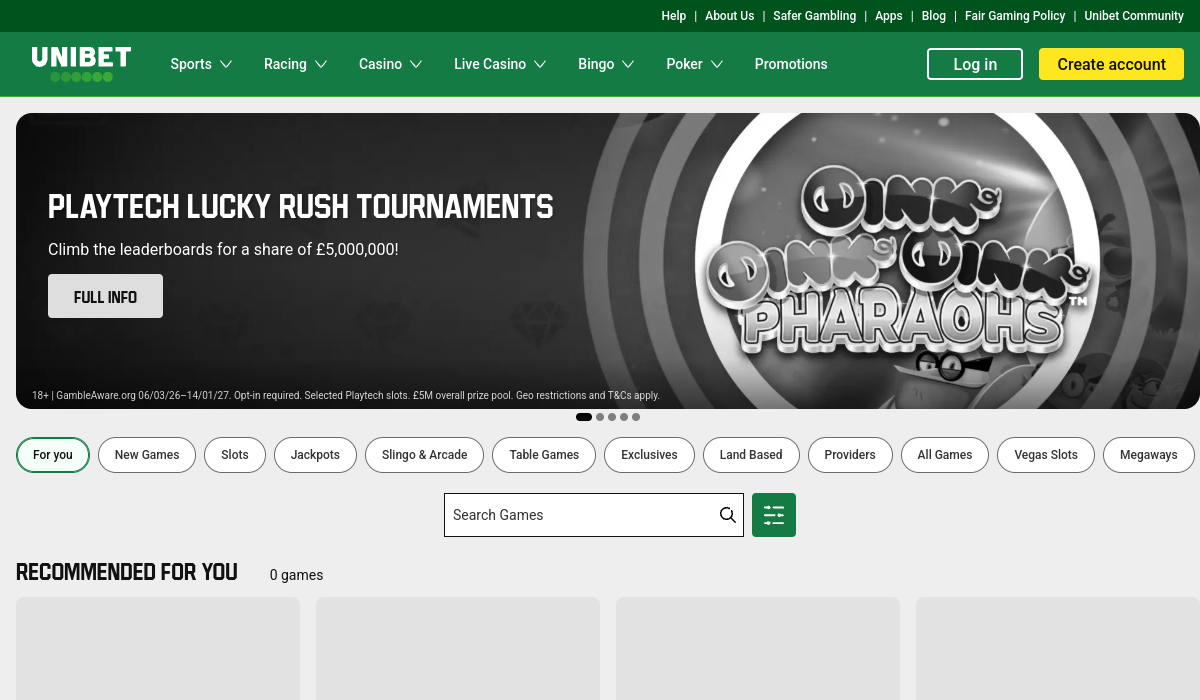Open the Unibet Community link
This screenshot has width=1200, height=700.
click(1134, 16)
